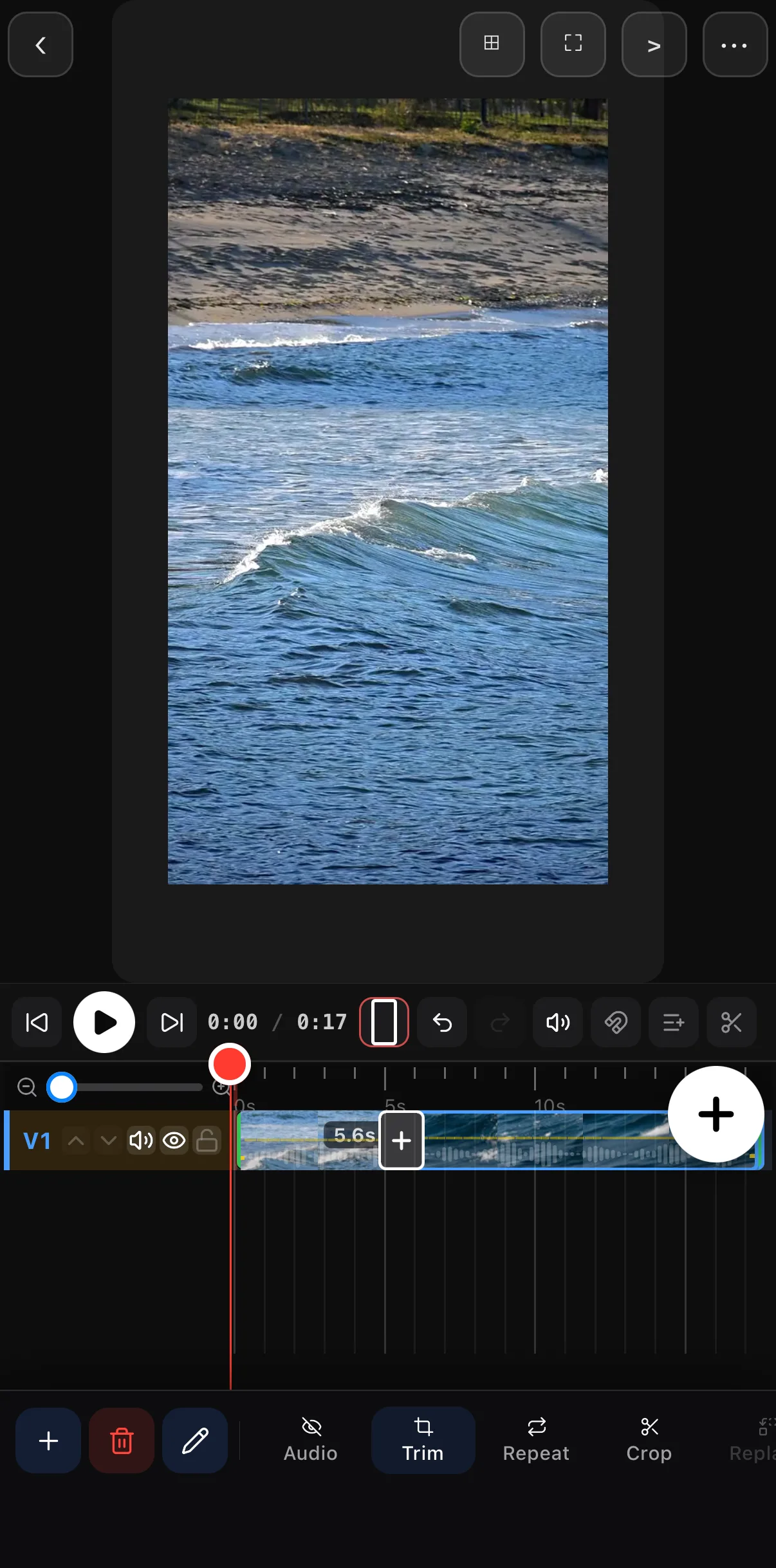The height and width of the screenshot is (1568, 776).
Task: Open the grid layout button
Action: point(492,44)
